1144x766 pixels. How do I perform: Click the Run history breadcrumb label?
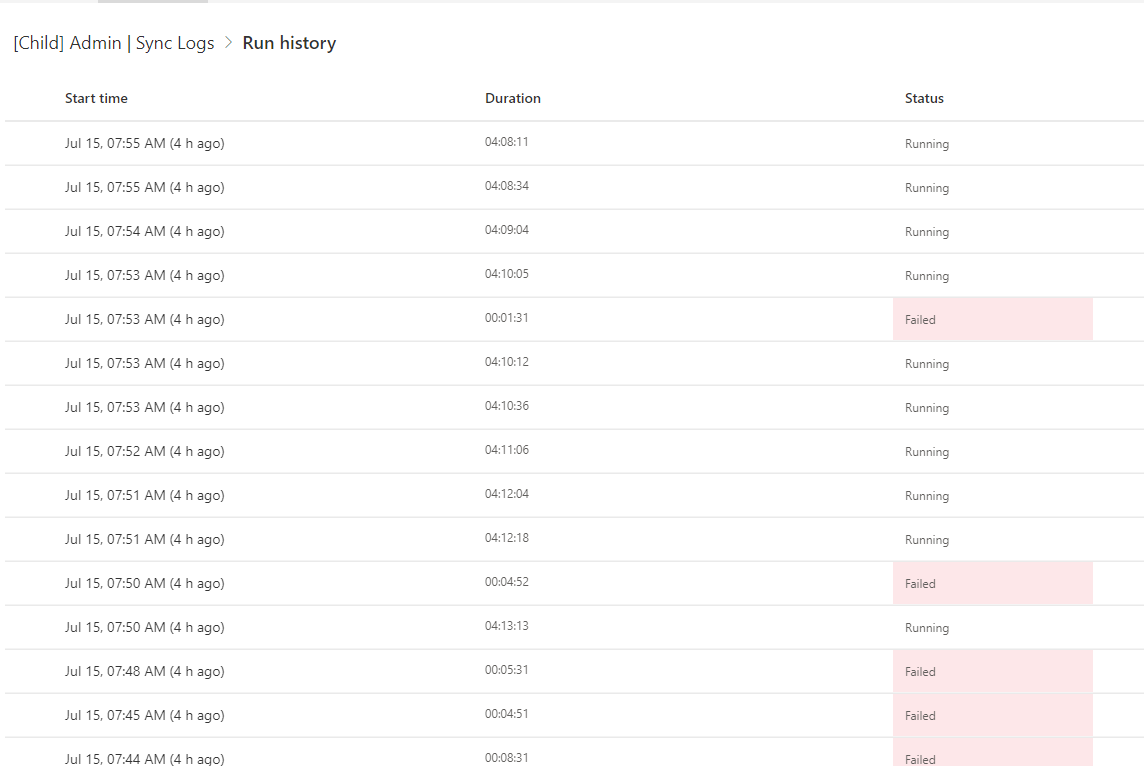289,43
